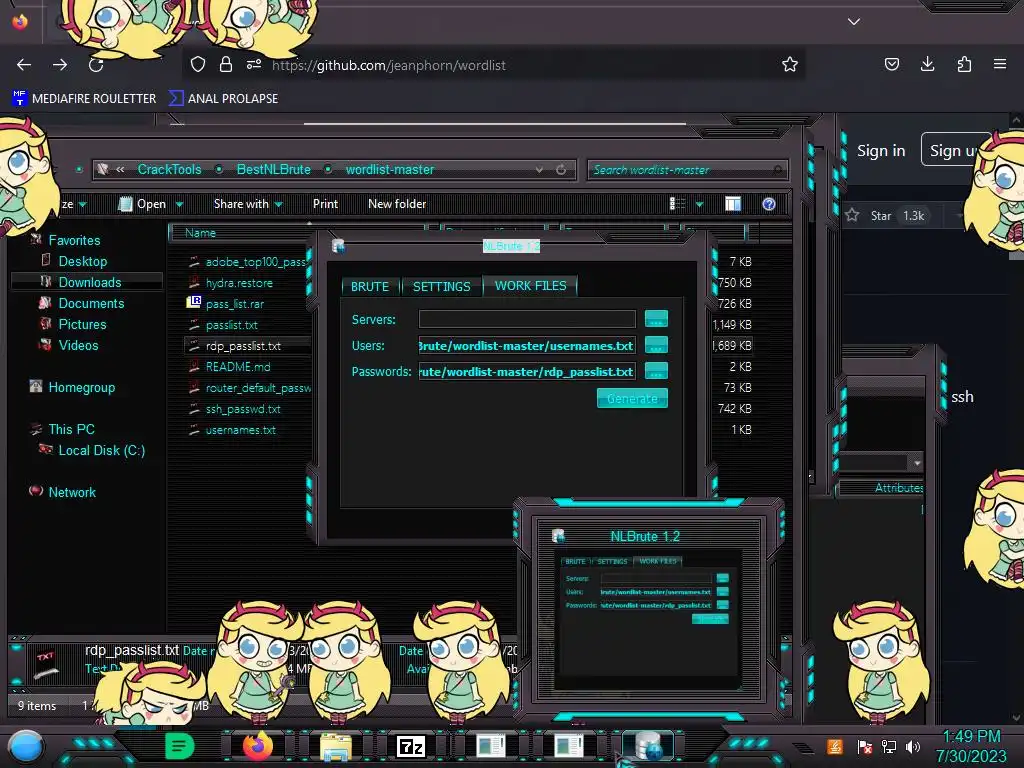This screenshot has width=1024, height=768.
Task: Open the Firefox hamburger menu
Action: (999, 64)
